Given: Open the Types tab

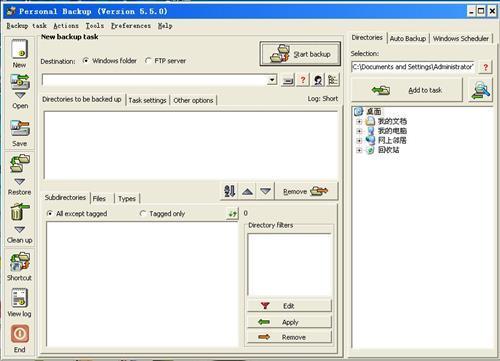Looking at the screenshot, I should (127, 199).
